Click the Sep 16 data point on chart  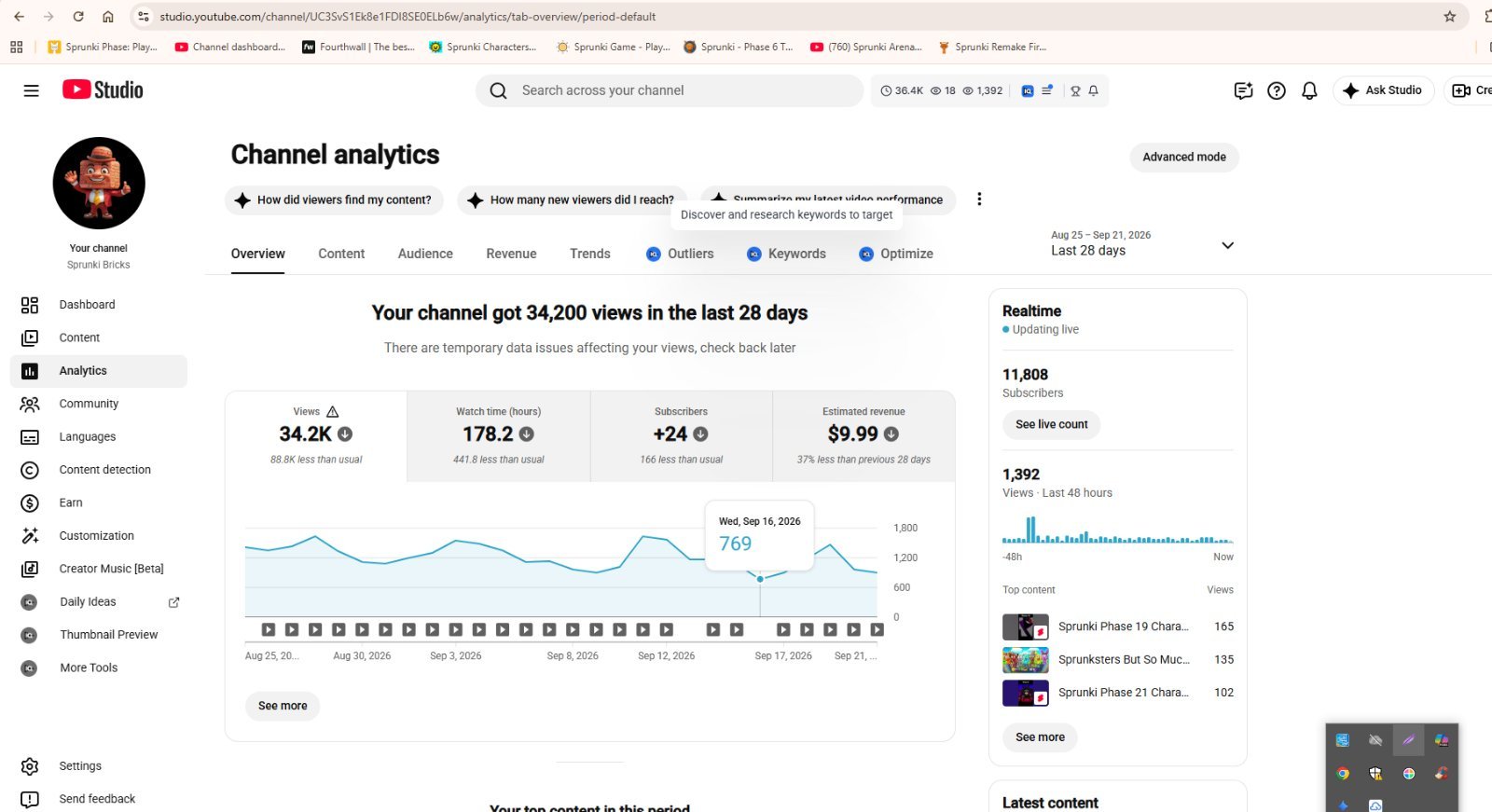click(760, 579)
